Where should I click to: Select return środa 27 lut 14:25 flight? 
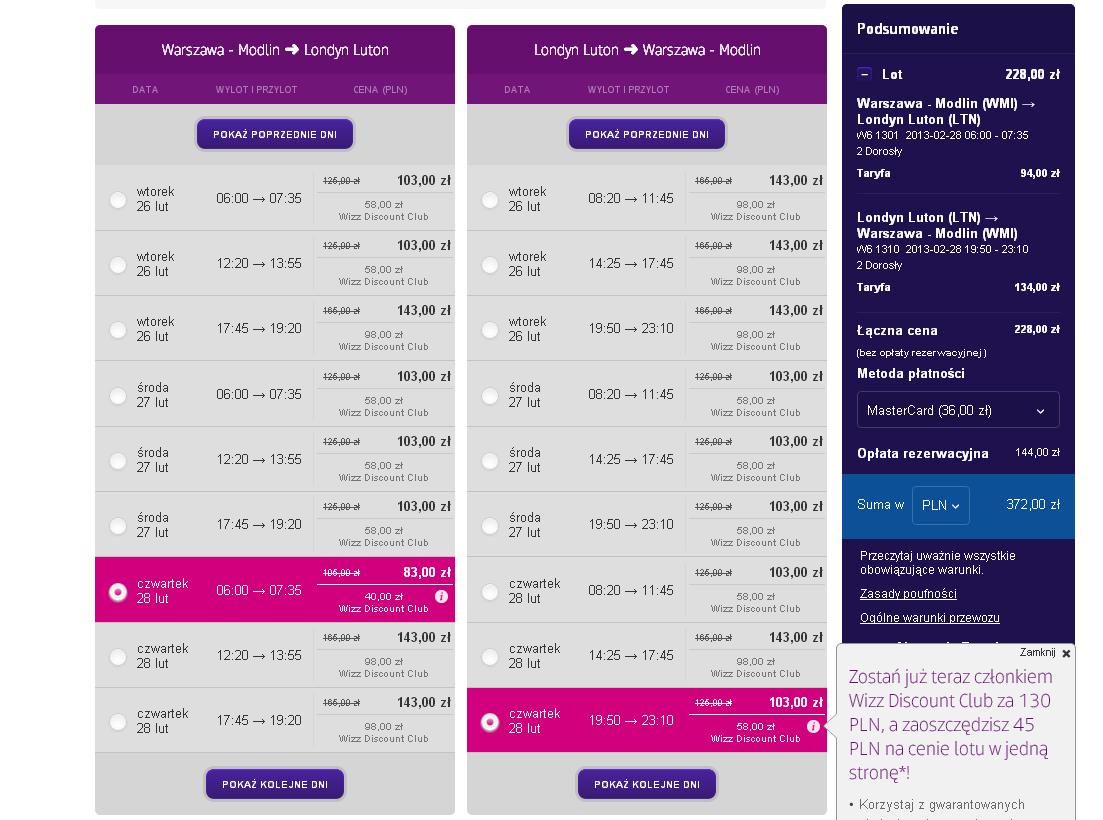pos(490,461)
